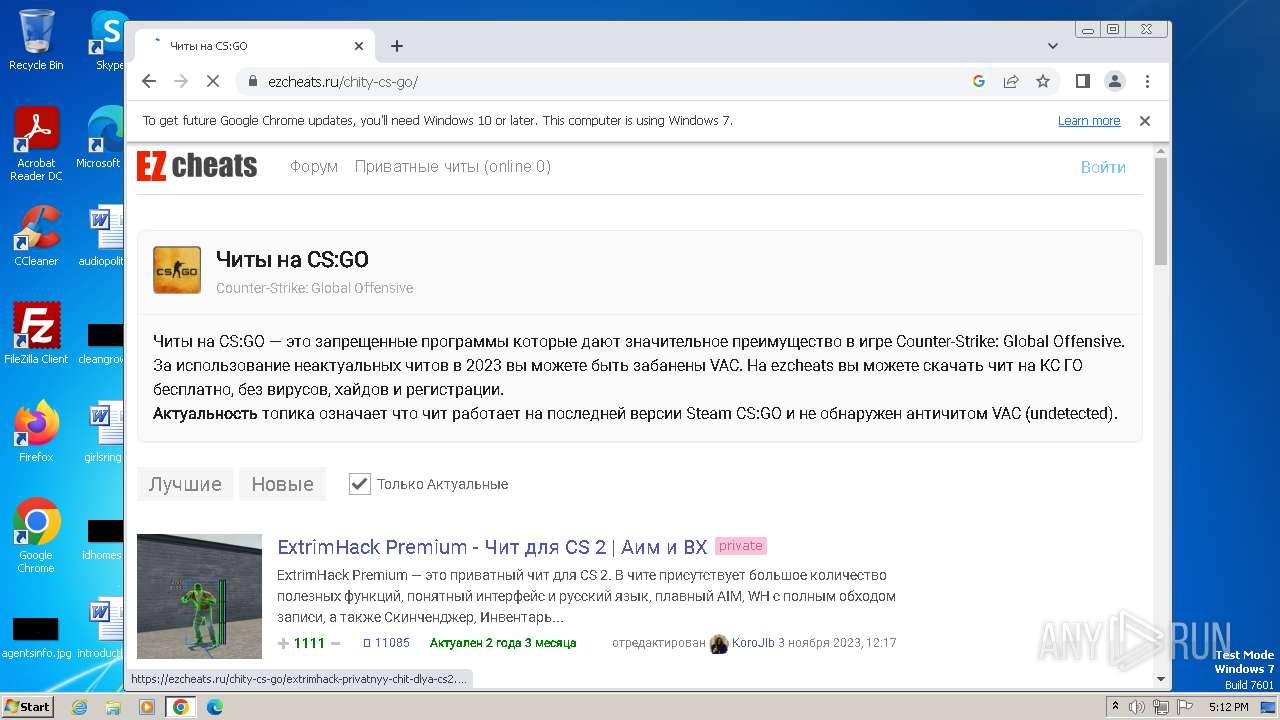
Task: Click the private tag badge
Action: [741, 546]
